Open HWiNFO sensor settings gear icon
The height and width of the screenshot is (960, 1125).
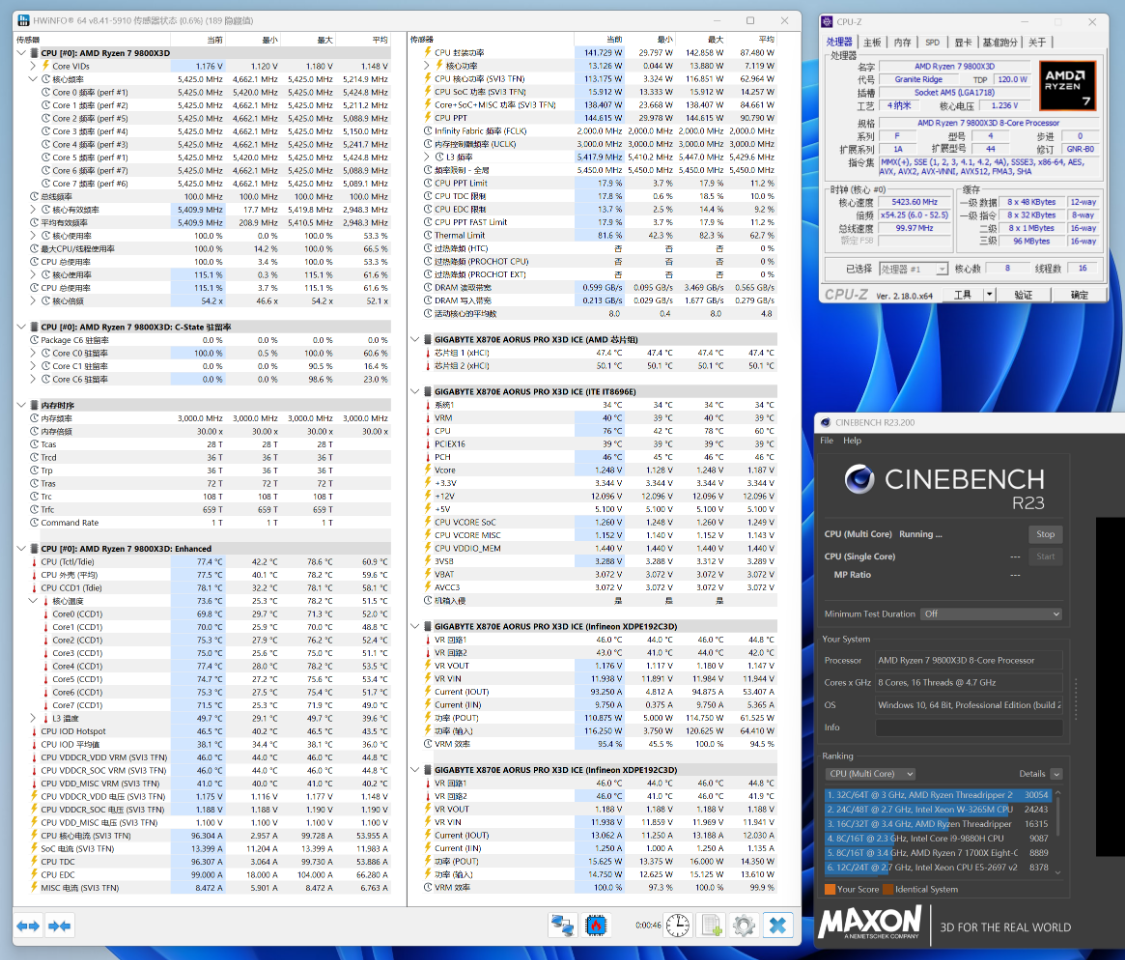click(x=744, y=926)
